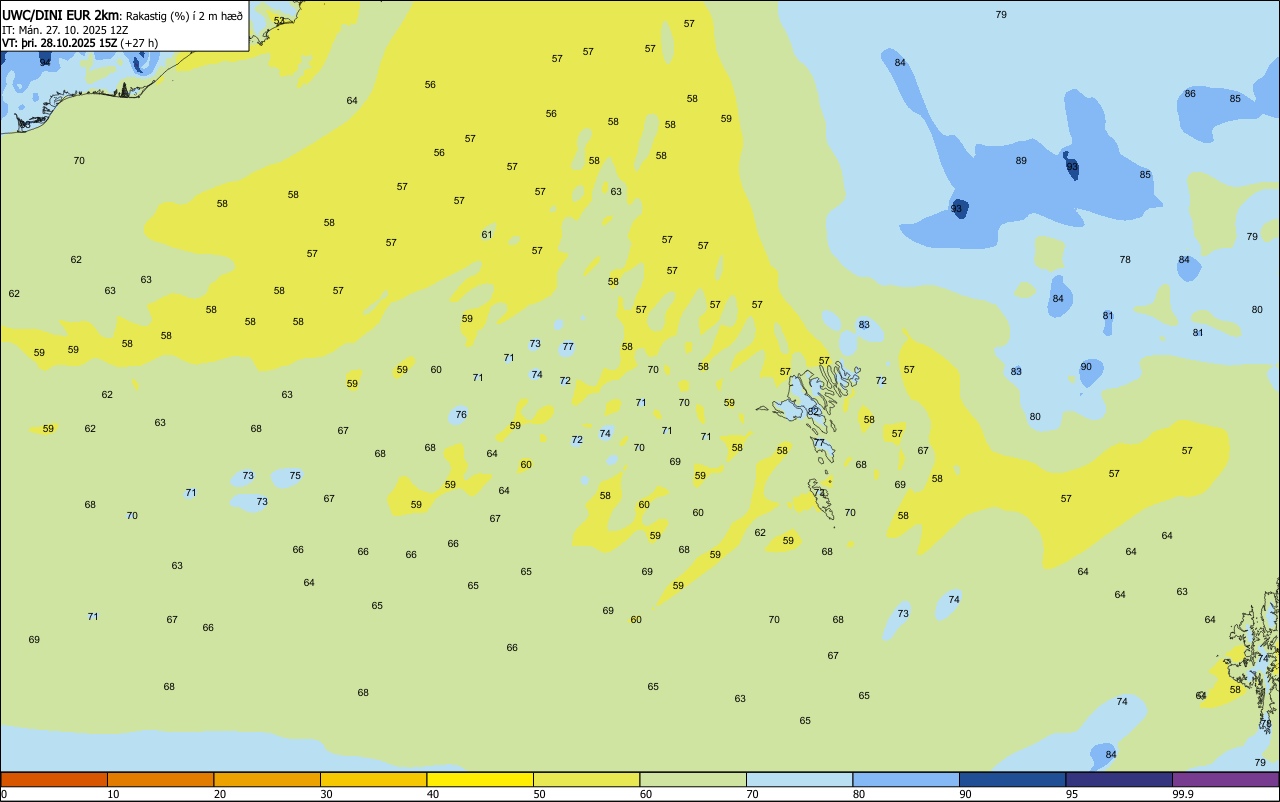Pick the bright yellow 40–50 legend swatch
Viewport: 1280px width, 802px height.
click(x=480, y=779)
